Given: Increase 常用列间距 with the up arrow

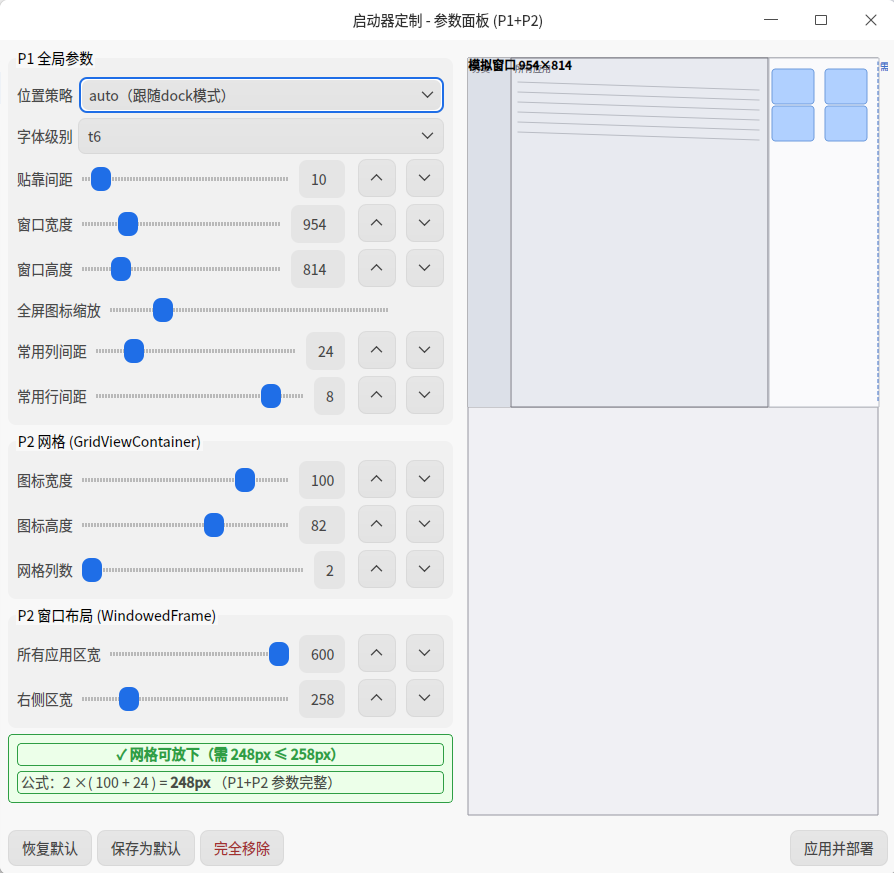Looking at the screenshot, I should click(377, 351).
